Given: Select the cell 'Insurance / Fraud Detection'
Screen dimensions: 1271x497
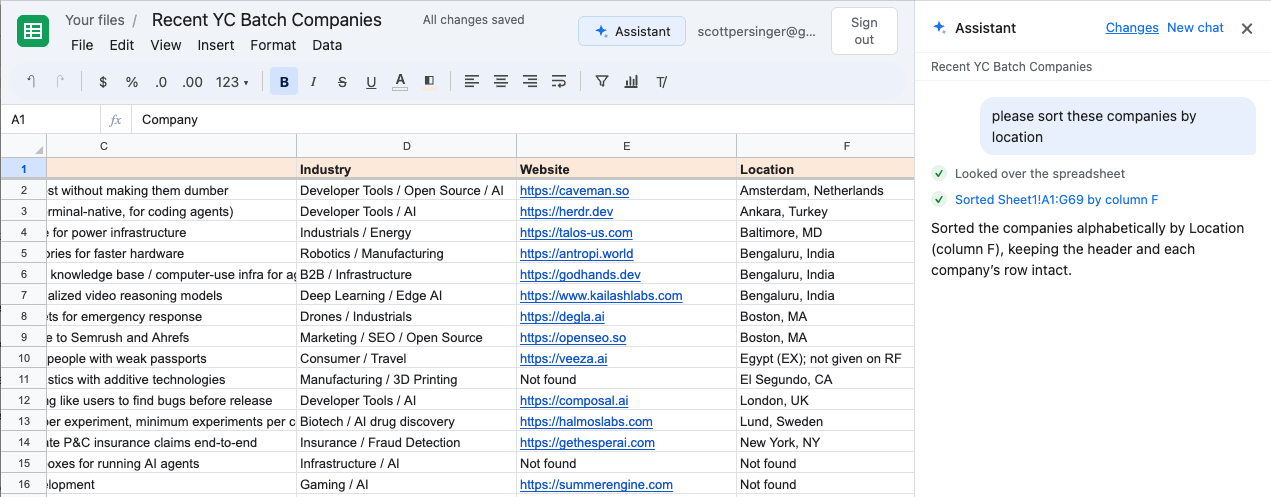Looking at the screenshot, I should (406, 443).
